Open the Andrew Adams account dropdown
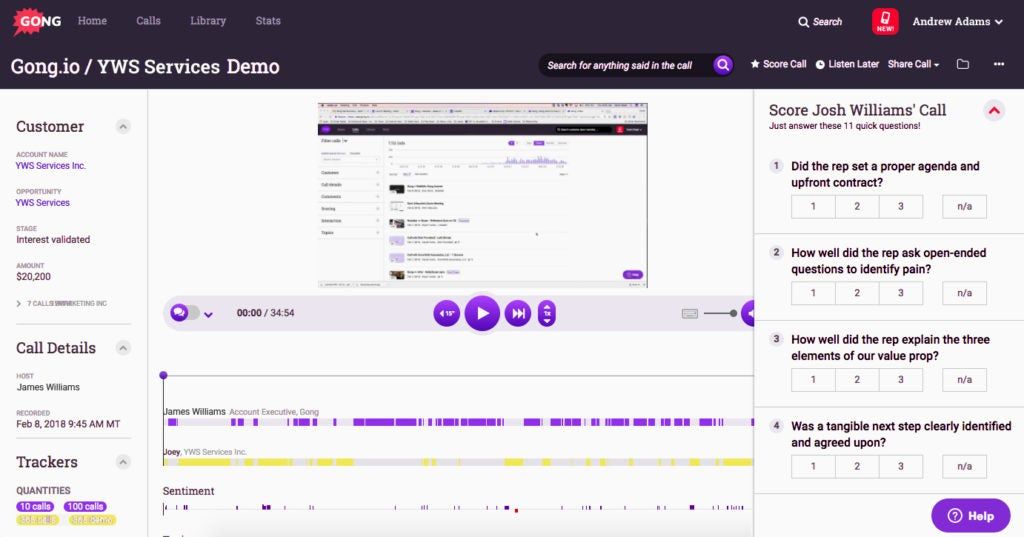The height and width of the screenshot is (537, 1024). pos(957,22)
